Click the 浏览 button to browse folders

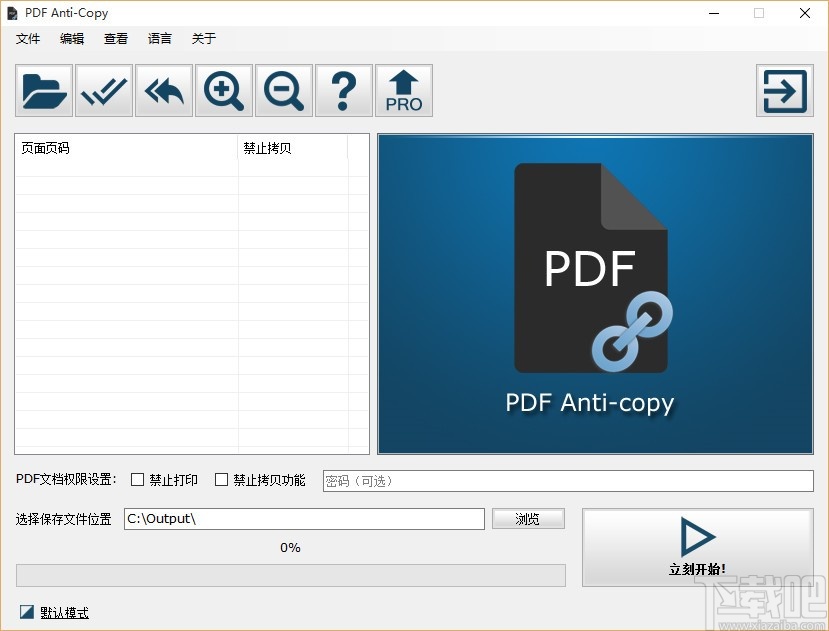pyautogui.click(x=528, y=518)
